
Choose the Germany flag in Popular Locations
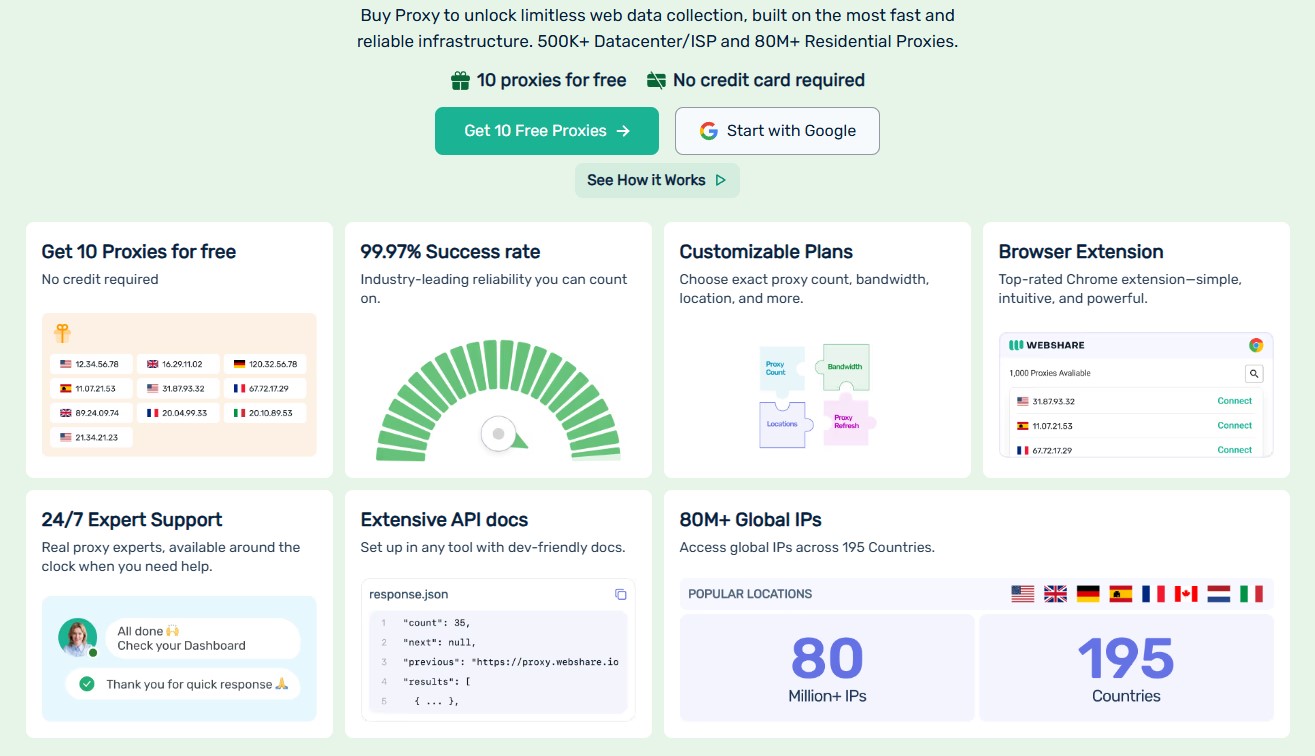1087,594
